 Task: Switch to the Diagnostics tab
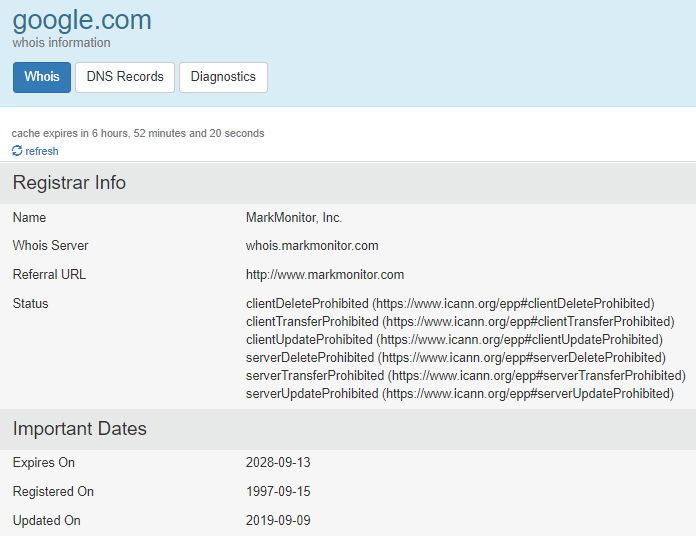(x=223, y=77)
